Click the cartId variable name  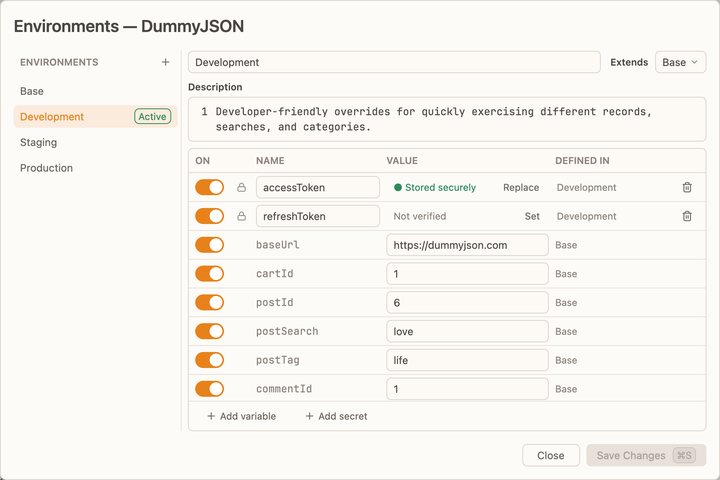pyautogui.click(x=275, y=274)
